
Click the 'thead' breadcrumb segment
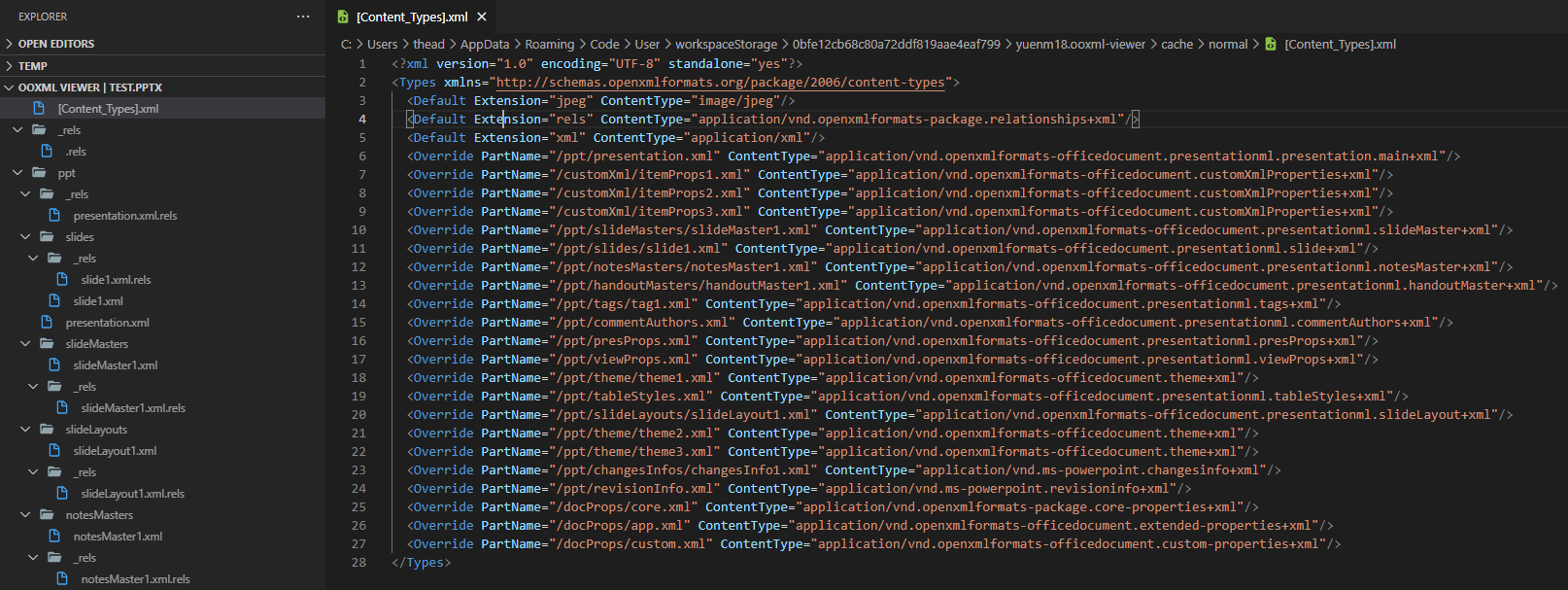coord(428,45)
